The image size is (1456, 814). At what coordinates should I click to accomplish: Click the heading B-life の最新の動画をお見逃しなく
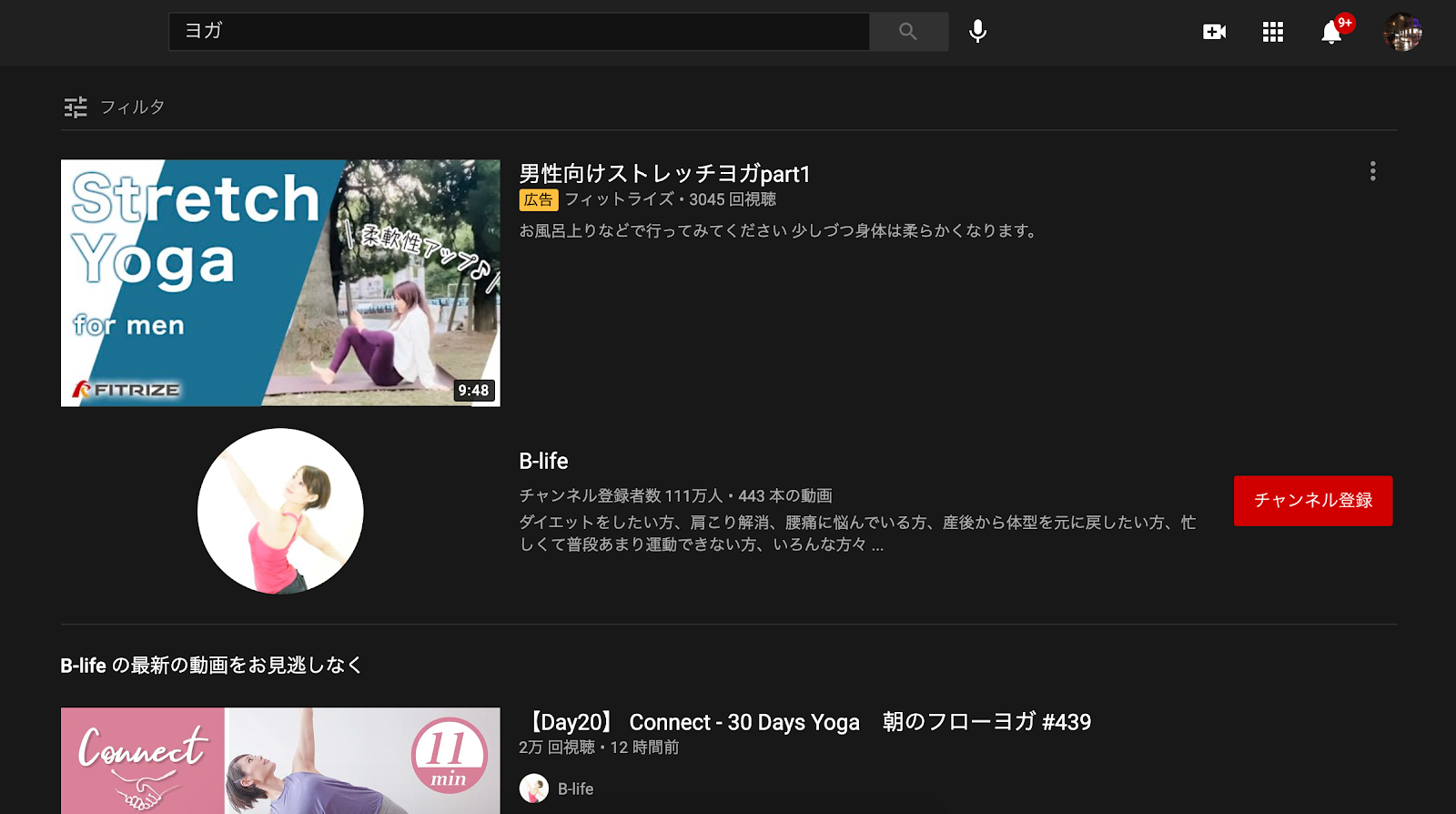click(x=211, y=666)
